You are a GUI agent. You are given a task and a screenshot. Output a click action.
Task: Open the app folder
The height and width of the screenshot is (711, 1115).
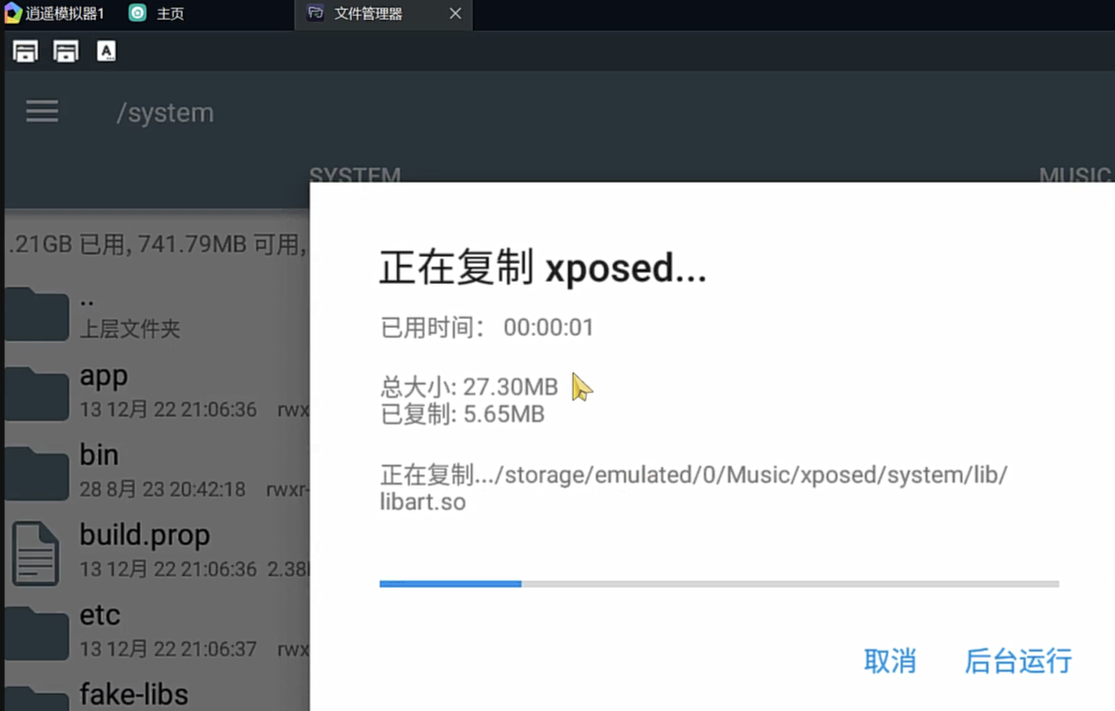tap(156, 392)
